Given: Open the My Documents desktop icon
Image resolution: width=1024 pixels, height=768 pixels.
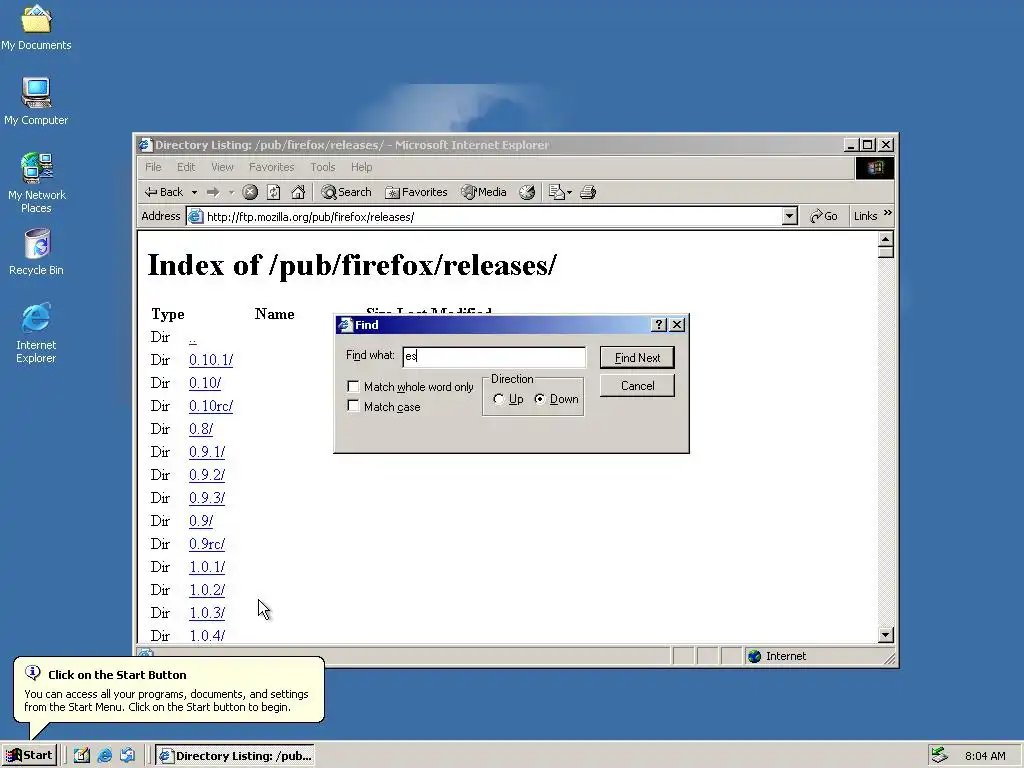Looking at the screenshot, I should click(x=36, y=27).
